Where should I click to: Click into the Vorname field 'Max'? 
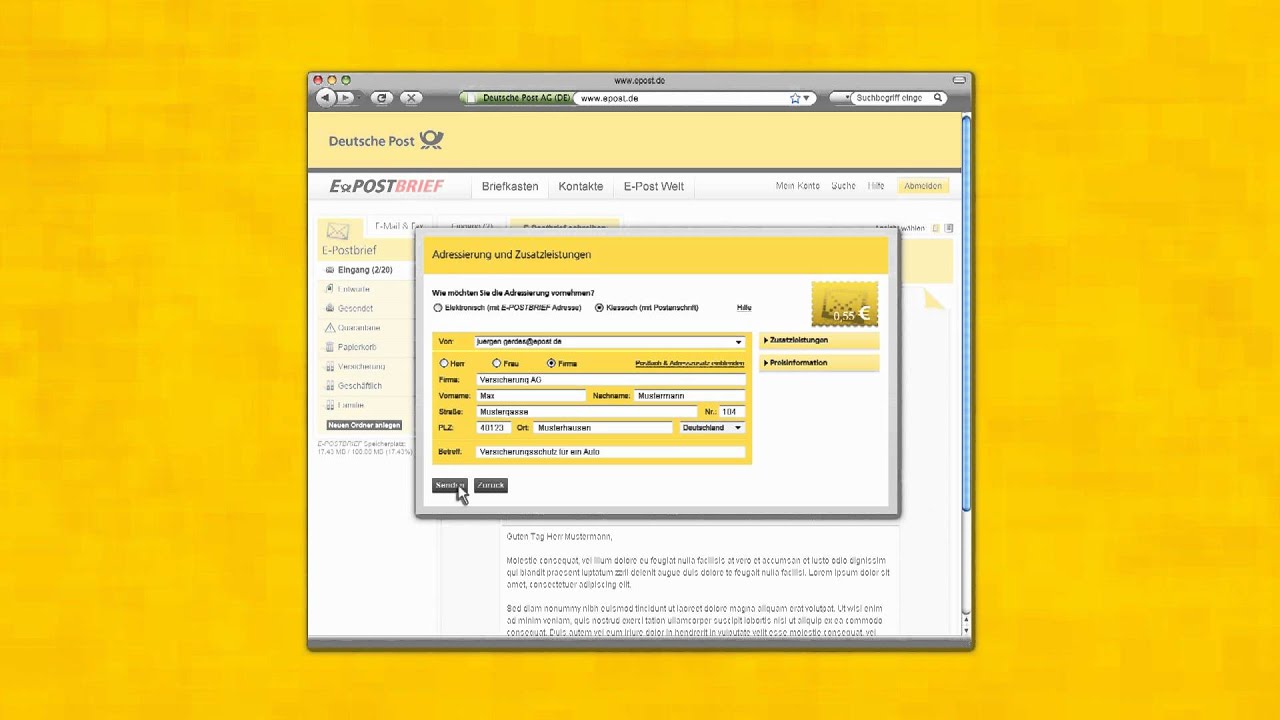tap(531, 396)
